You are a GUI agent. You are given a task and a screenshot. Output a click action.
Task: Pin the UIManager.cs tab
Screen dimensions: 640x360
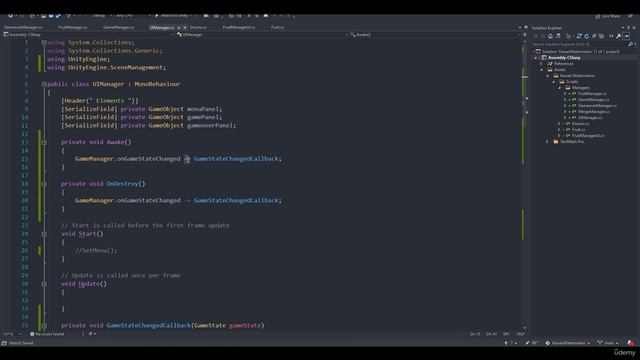[179, 27]
